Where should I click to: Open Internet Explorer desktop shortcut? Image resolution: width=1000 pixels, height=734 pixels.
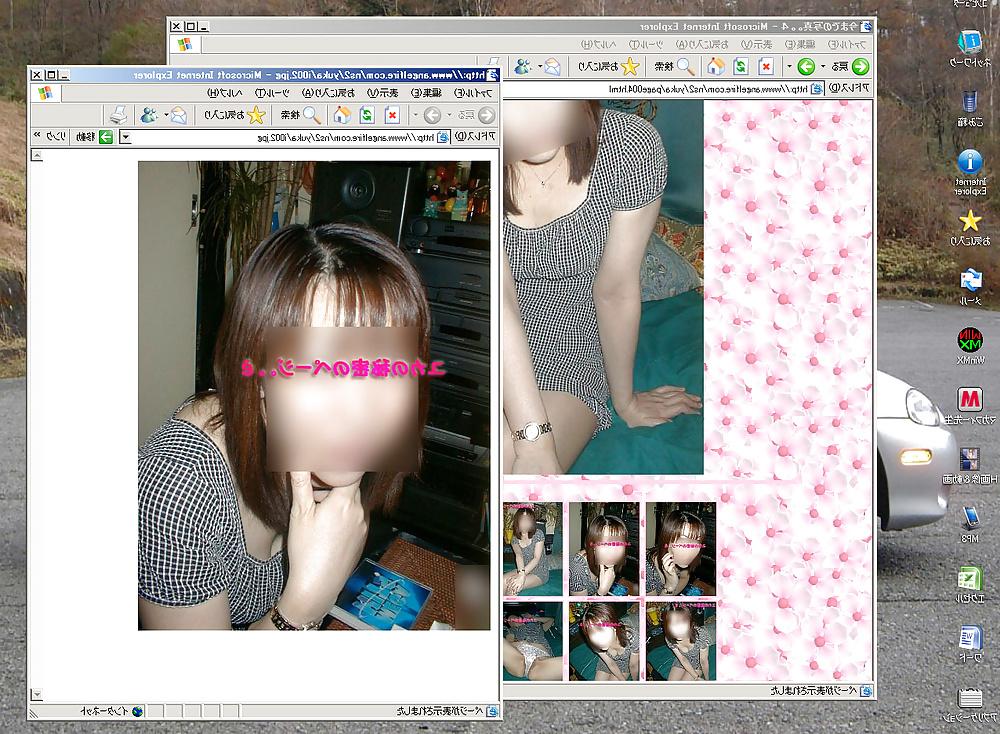point(970,171)
